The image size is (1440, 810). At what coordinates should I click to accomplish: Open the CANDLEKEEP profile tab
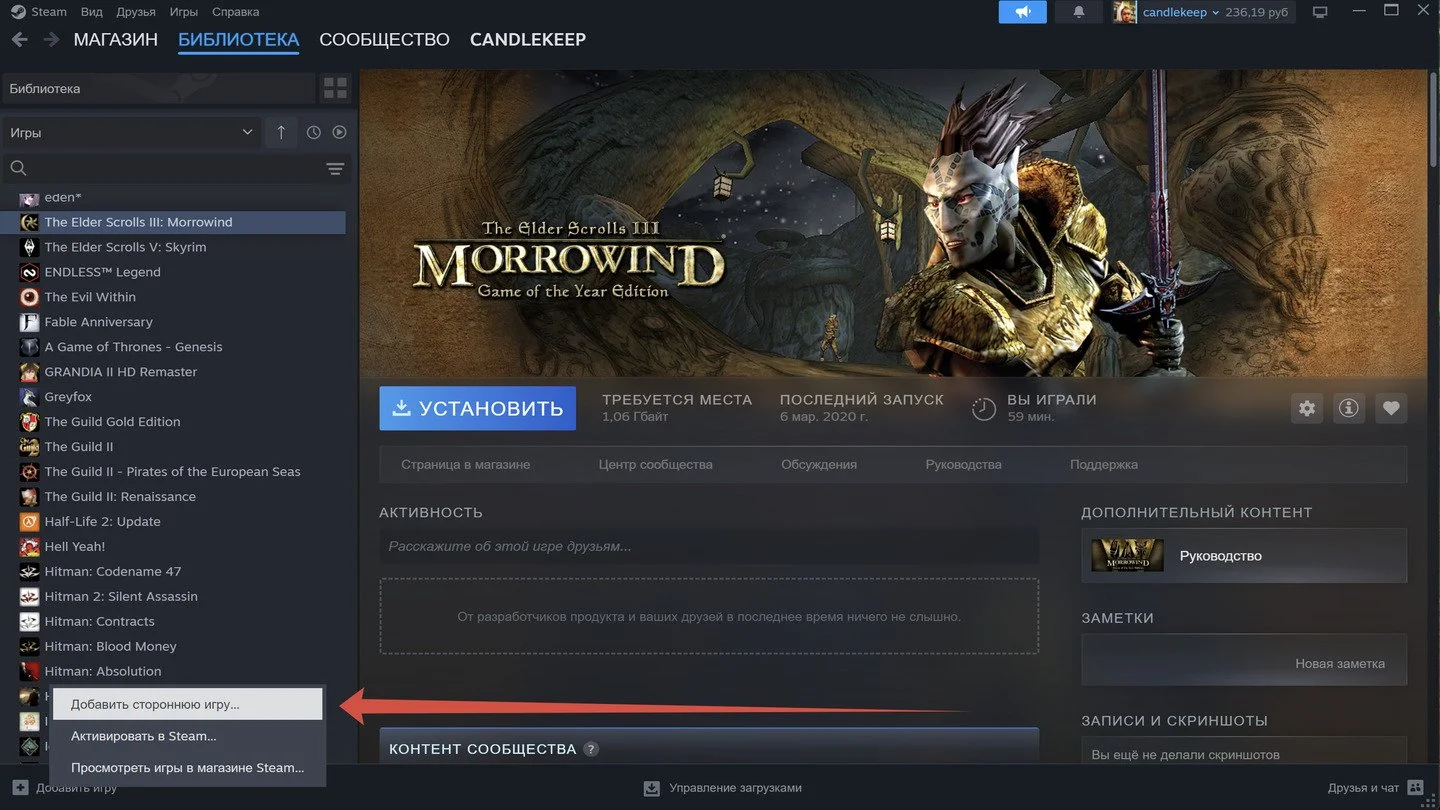(x=528, y=40)
